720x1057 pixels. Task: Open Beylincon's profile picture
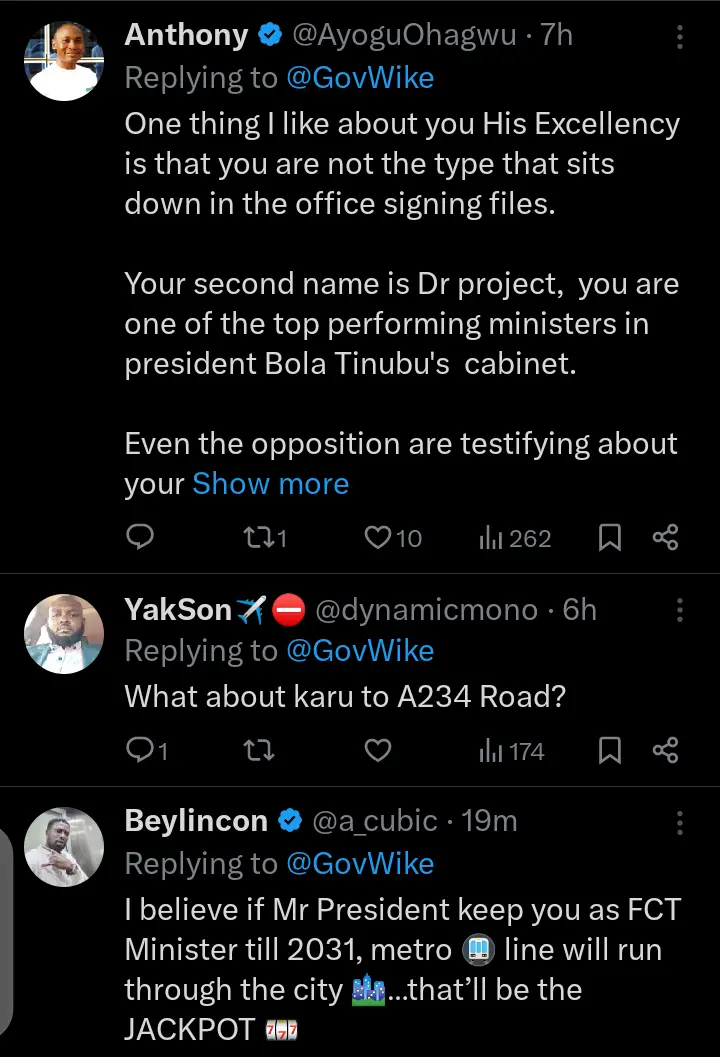[64, 846]
